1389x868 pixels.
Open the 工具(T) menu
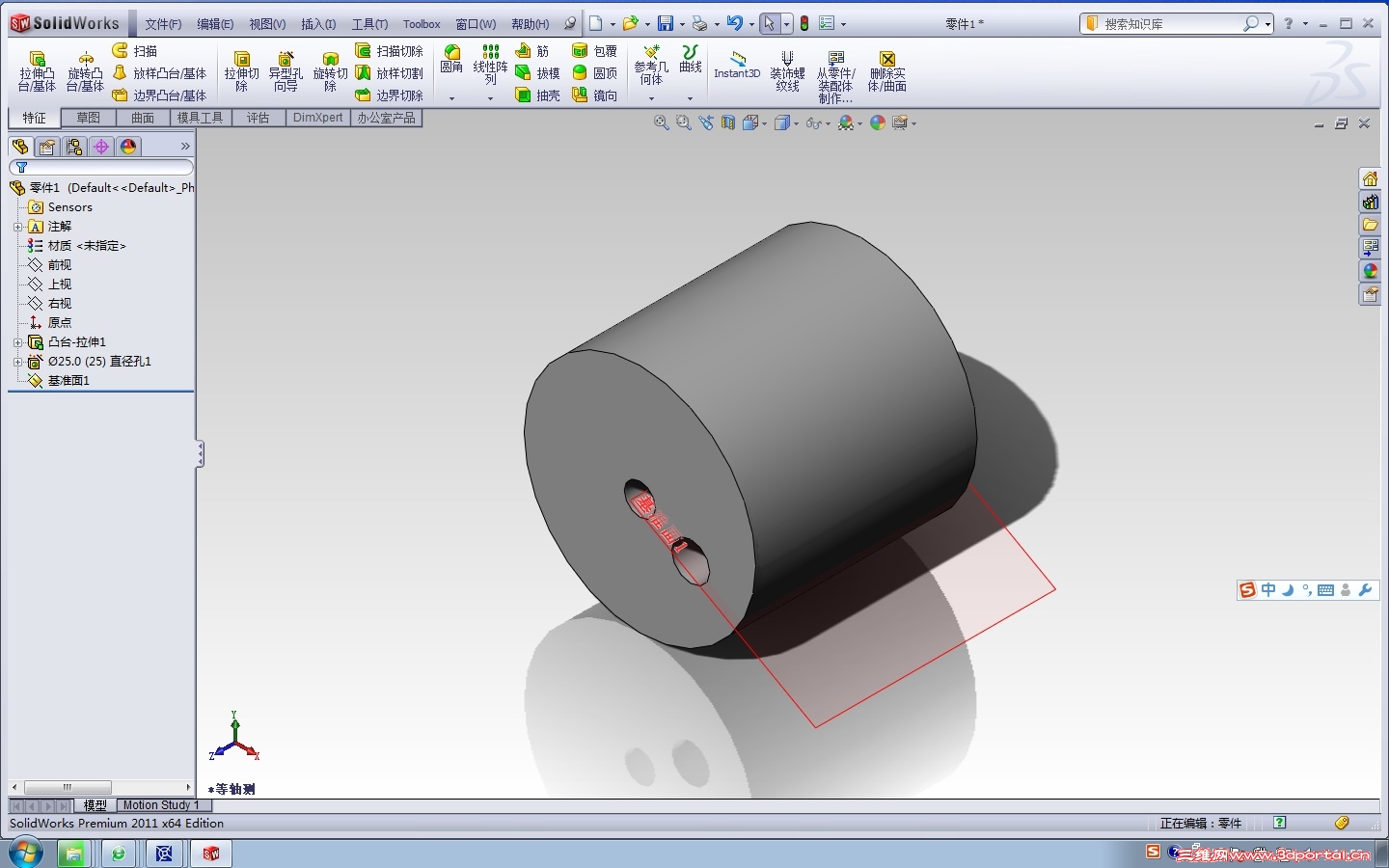(x=369, y=24)
